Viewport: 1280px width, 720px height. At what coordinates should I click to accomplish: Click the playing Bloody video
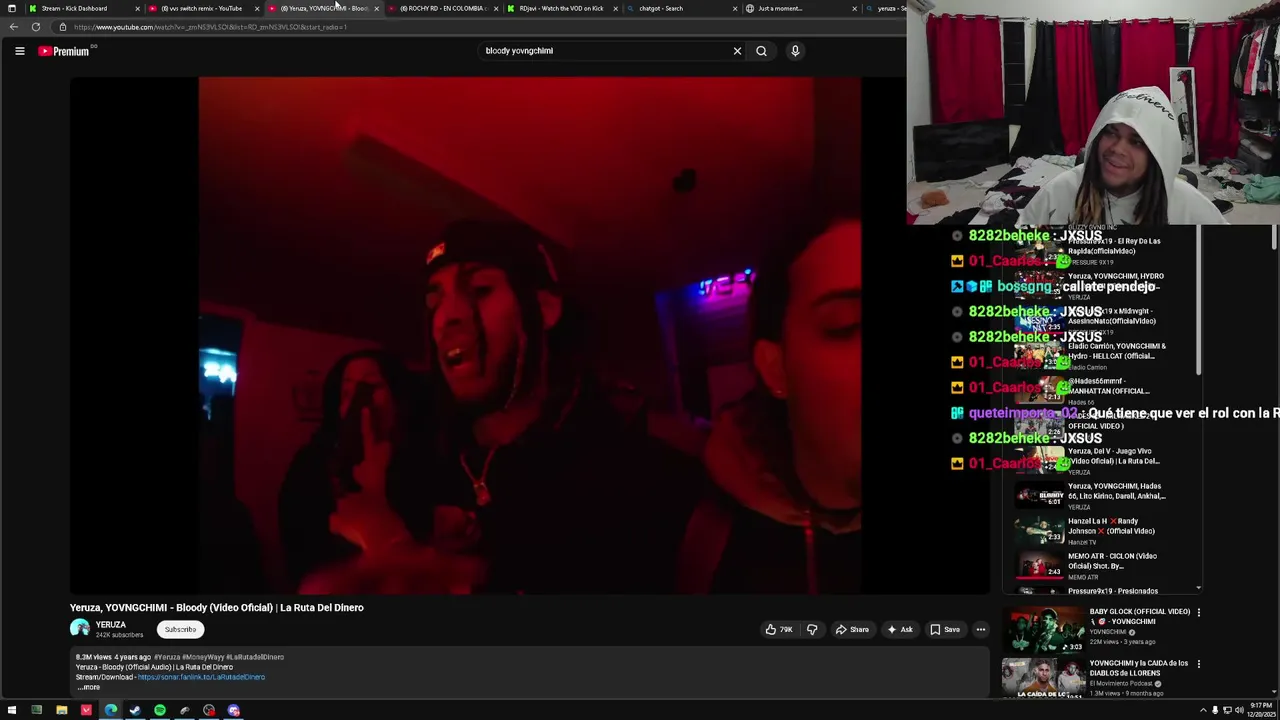point(529,335)
